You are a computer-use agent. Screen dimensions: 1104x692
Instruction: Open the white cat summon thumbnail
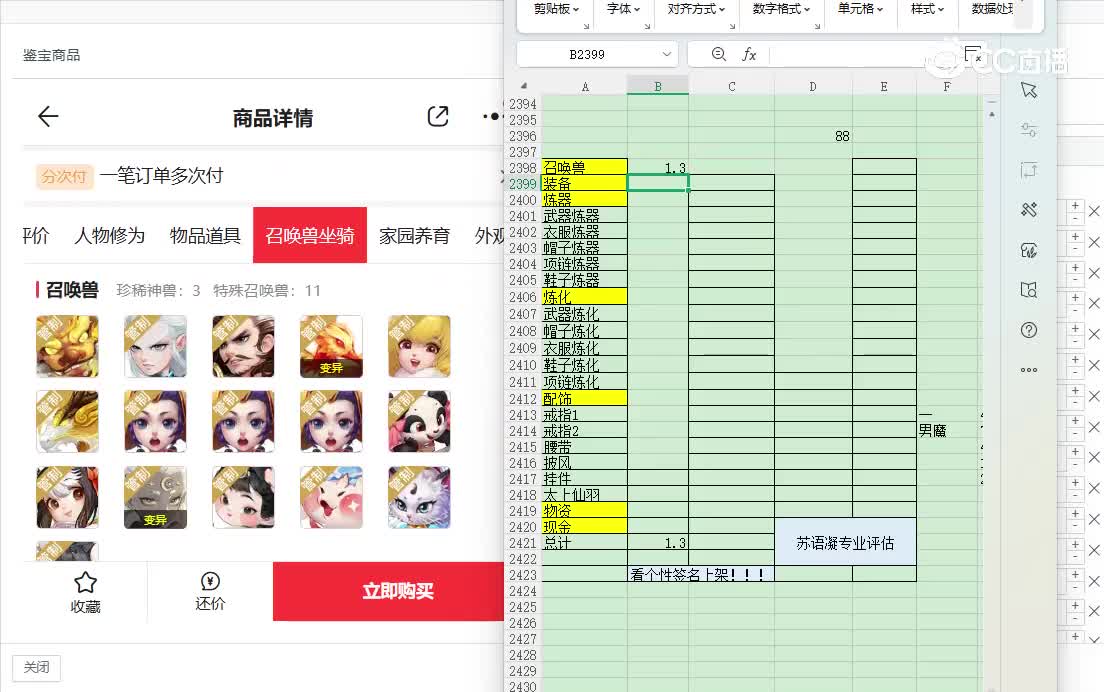pos(419,498)
